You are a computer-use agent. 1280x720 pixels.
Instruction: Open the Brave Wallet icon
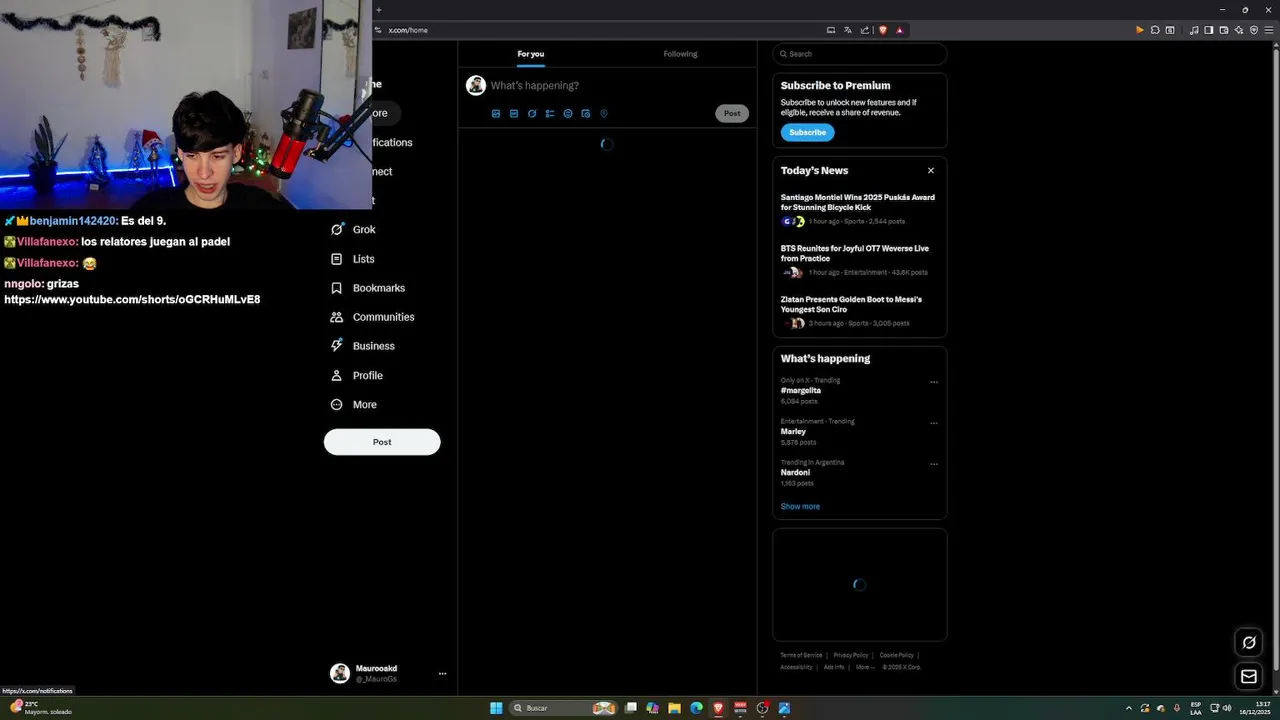tap(1224, 30)
